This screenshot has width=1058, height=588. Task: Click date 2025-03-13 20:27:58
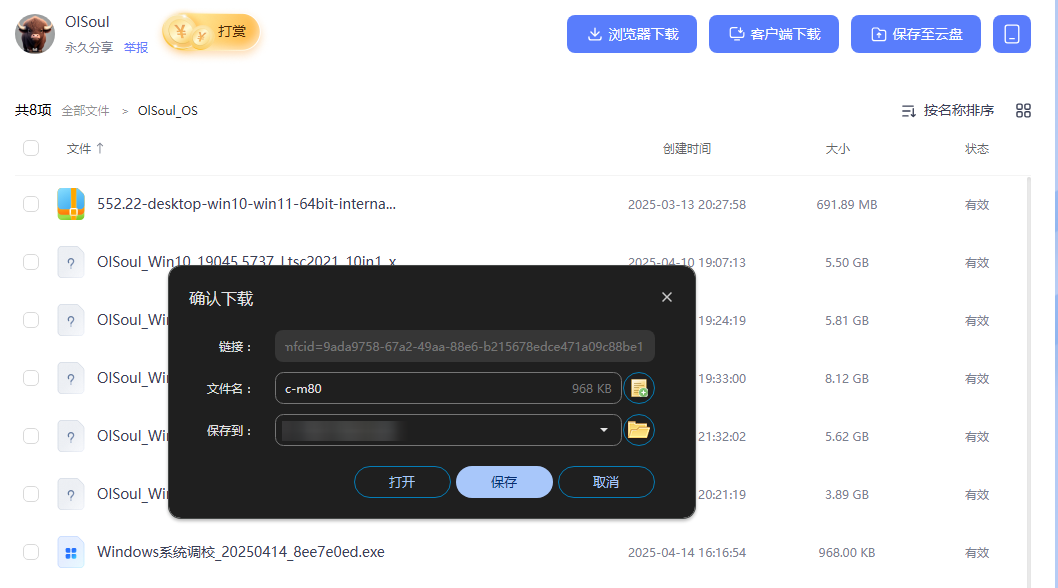pyautogui.click(x=687, y=205)
